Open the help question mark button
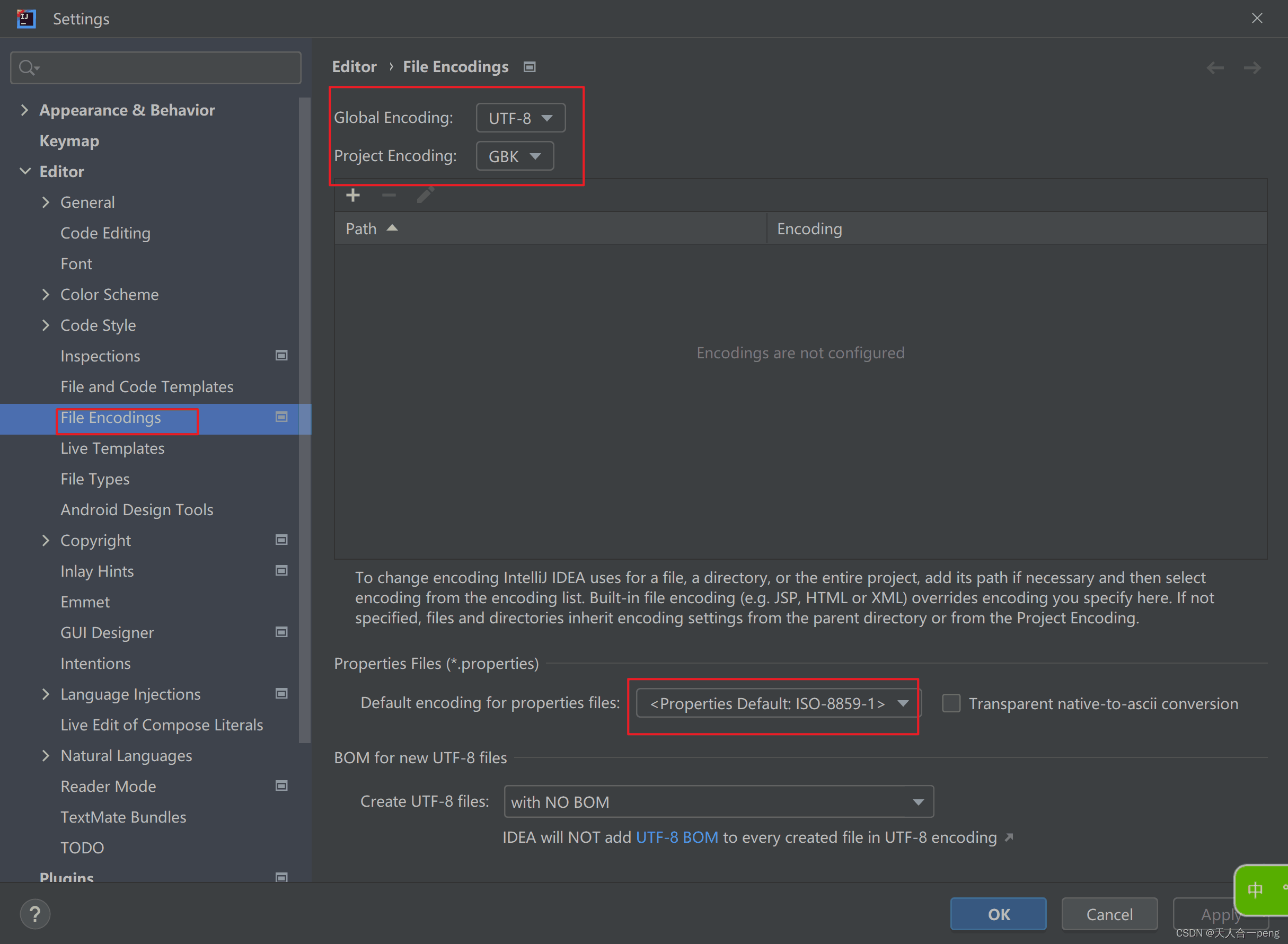 (35, 914)
